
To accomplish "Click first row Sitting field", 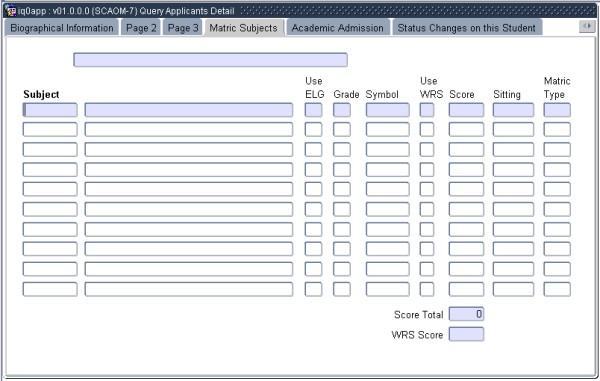I will coord(514,110).
